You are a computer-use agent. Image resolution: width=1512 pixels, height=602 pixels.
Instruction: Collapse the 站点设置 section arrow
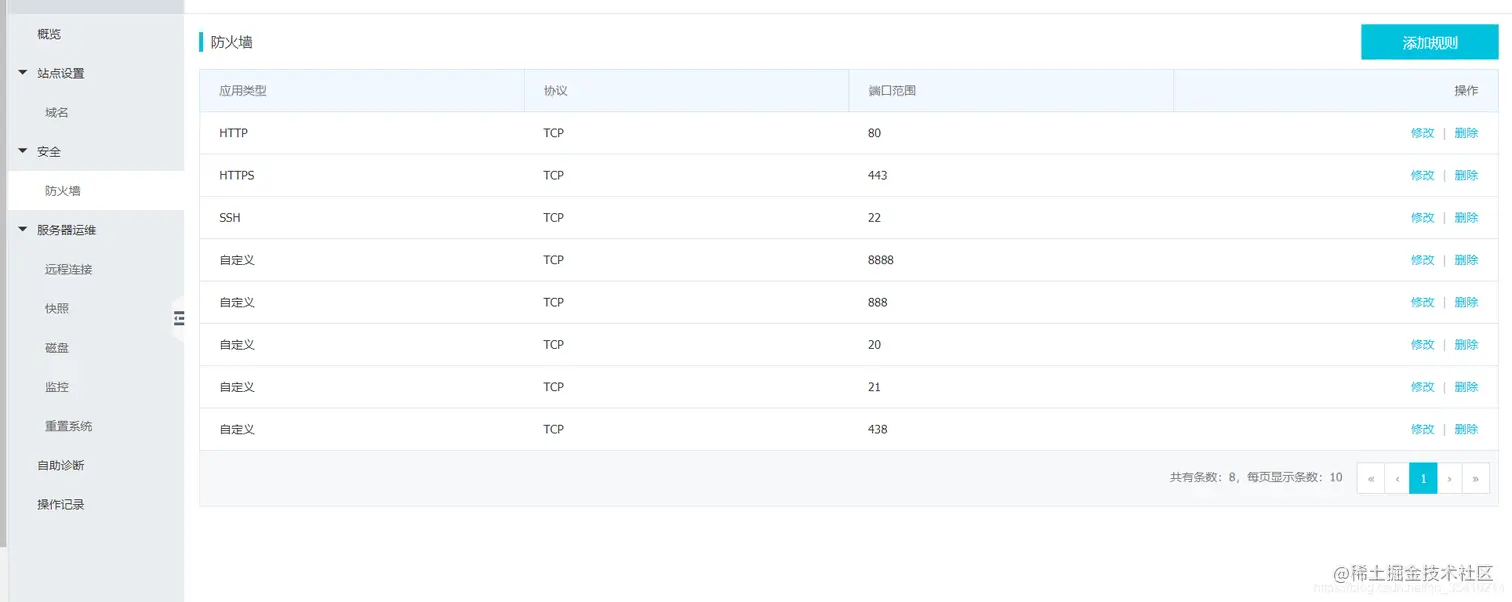[23, 73]
